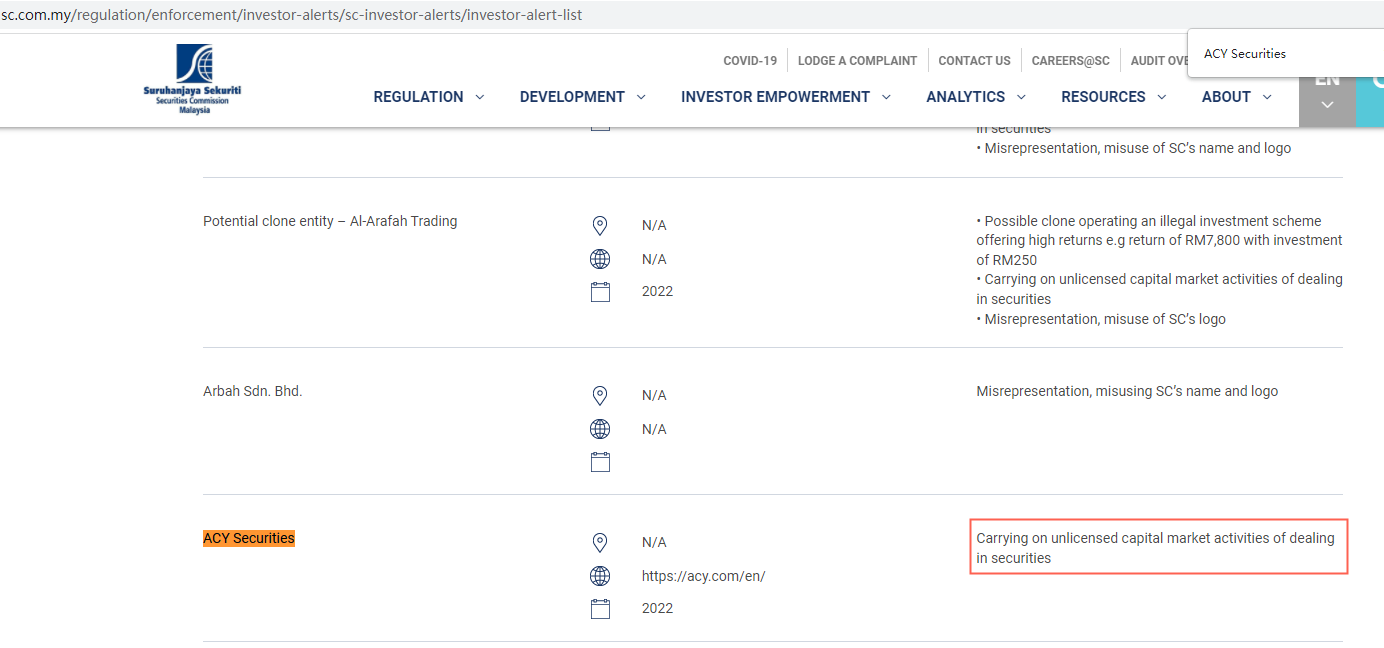Click the globe icon in Arbah Sdn. Bhd. row

pyautogui.click(x=600, y=429)
